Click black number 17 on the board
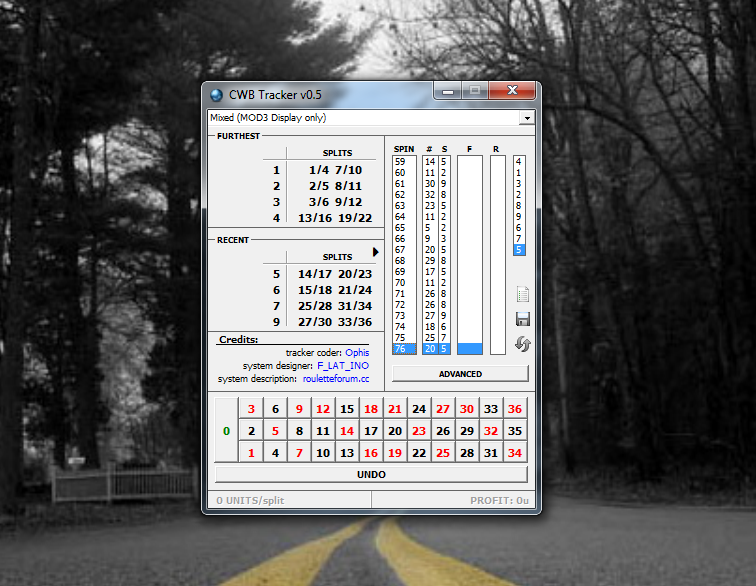Viewport: 756px width, 586px height. [371, 431]
